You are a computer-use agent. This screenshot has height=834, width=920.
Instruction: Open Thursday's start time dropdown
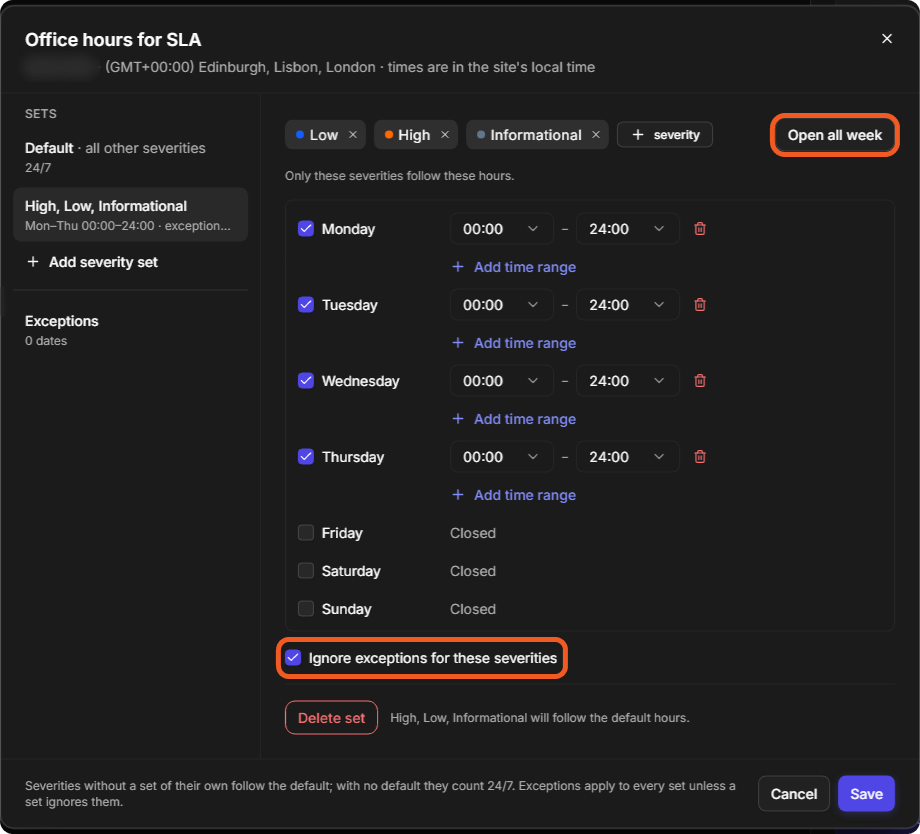pyautogui.click(x=501, y=457)
